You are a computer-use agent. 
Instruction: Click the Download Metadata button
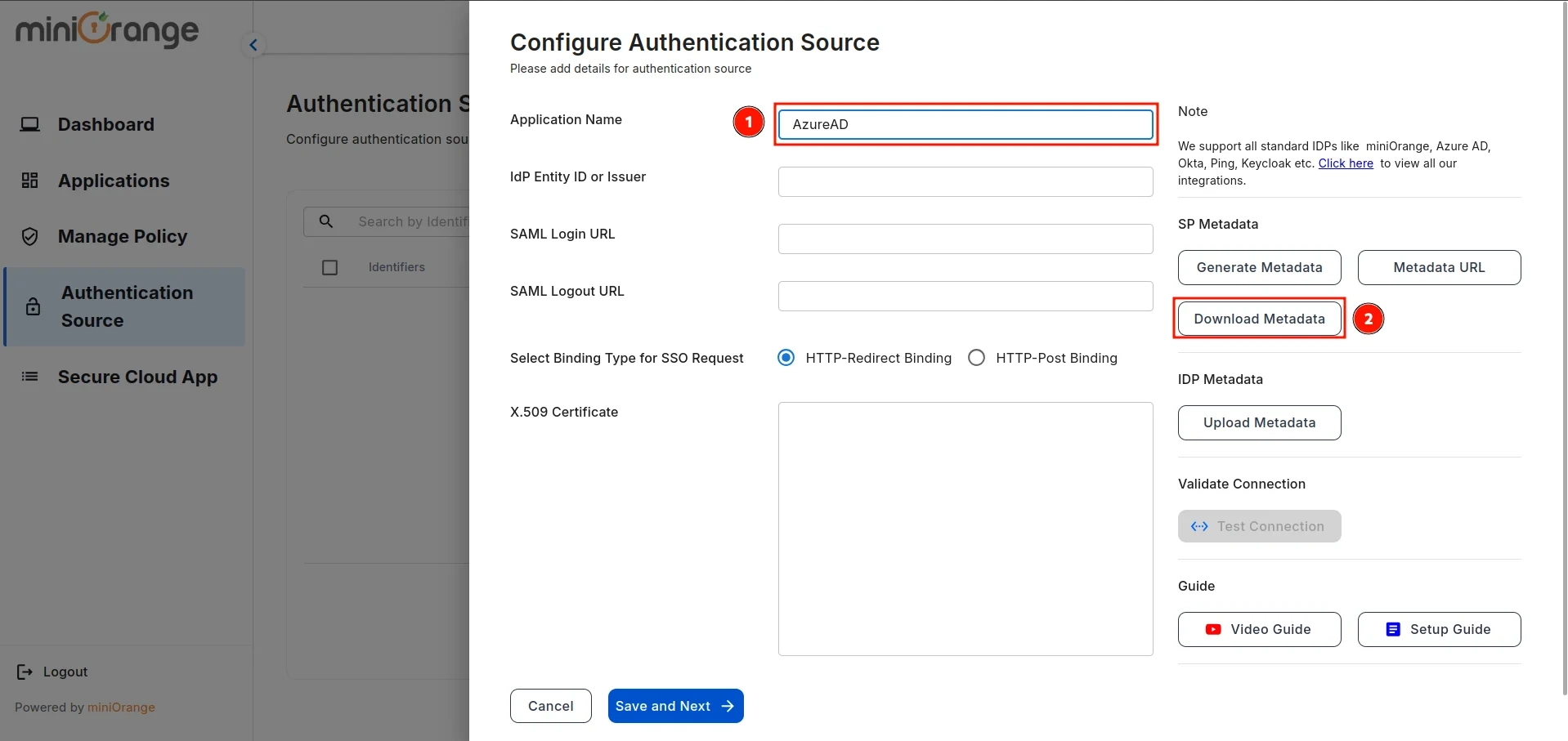click(1259, 319)
